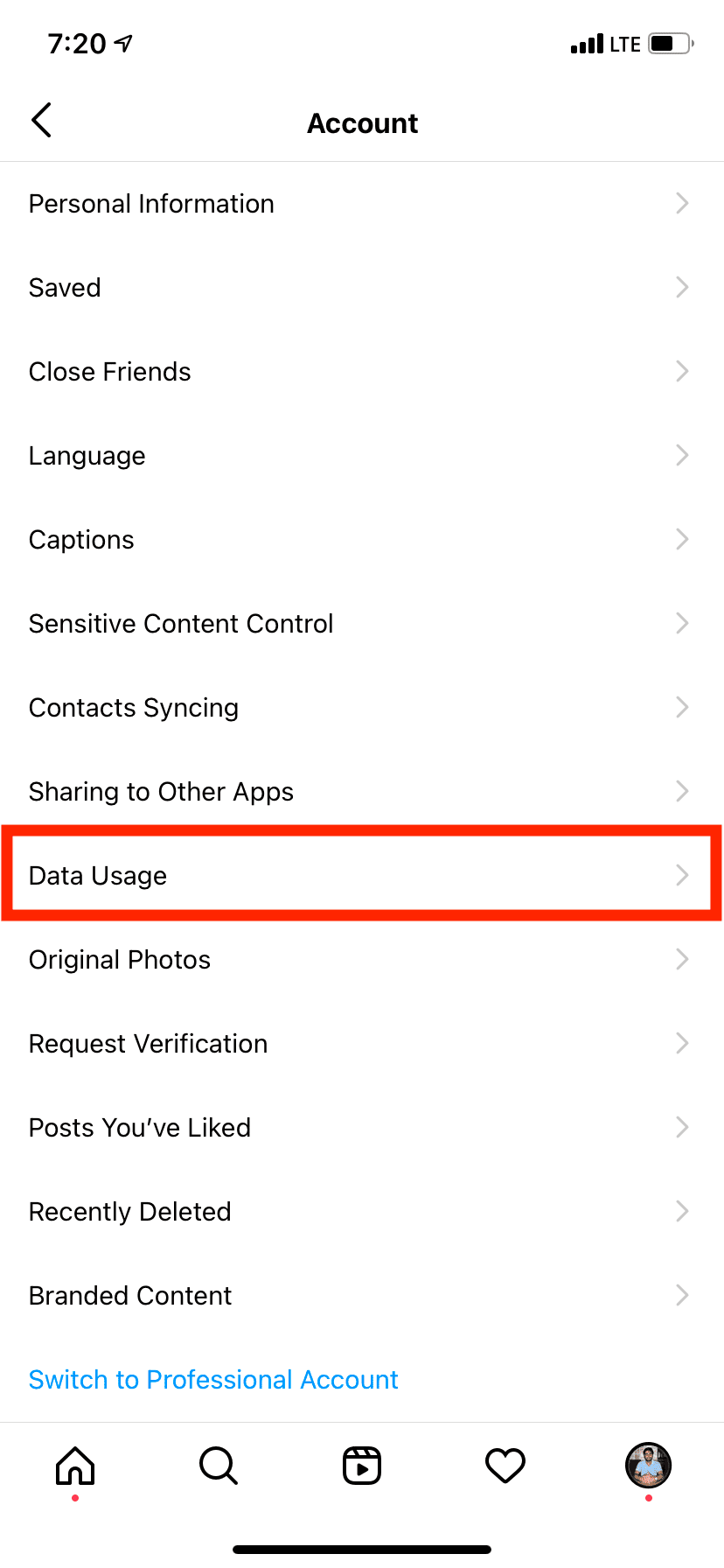The image size is (724, 1568).
Task: Tap the location arrow status icon
Action: pyautogui.click(x=124, y=43)
